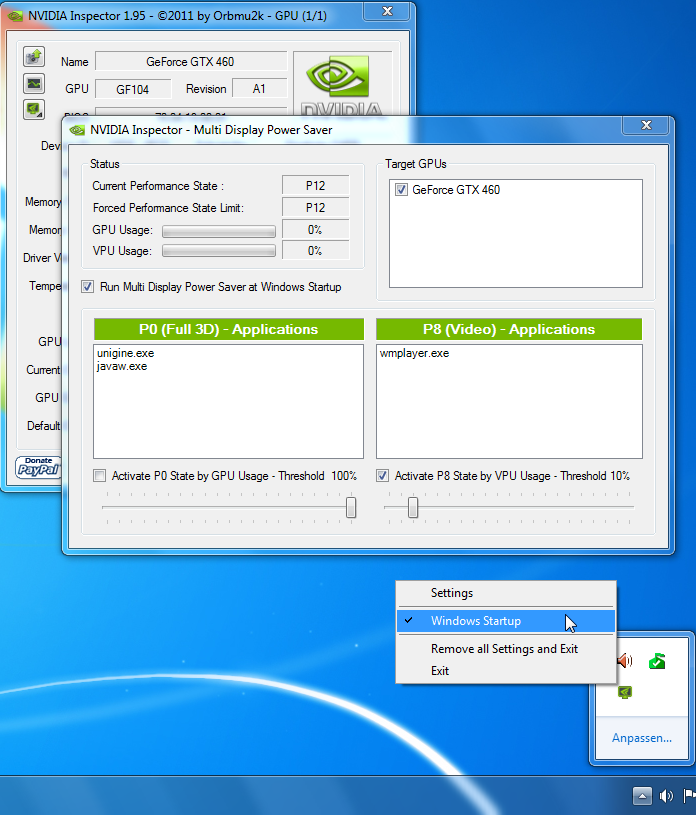Screen dimensions: 696x815
Task: Click the green NVIDIA Inspector tray icon
Action: (625, 691)
